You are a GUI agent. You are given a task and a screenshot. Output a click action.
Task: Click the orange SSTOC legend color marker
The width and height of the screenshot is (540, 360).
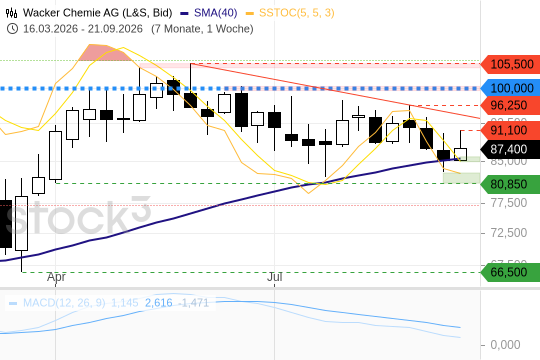(x=250, y=13)
